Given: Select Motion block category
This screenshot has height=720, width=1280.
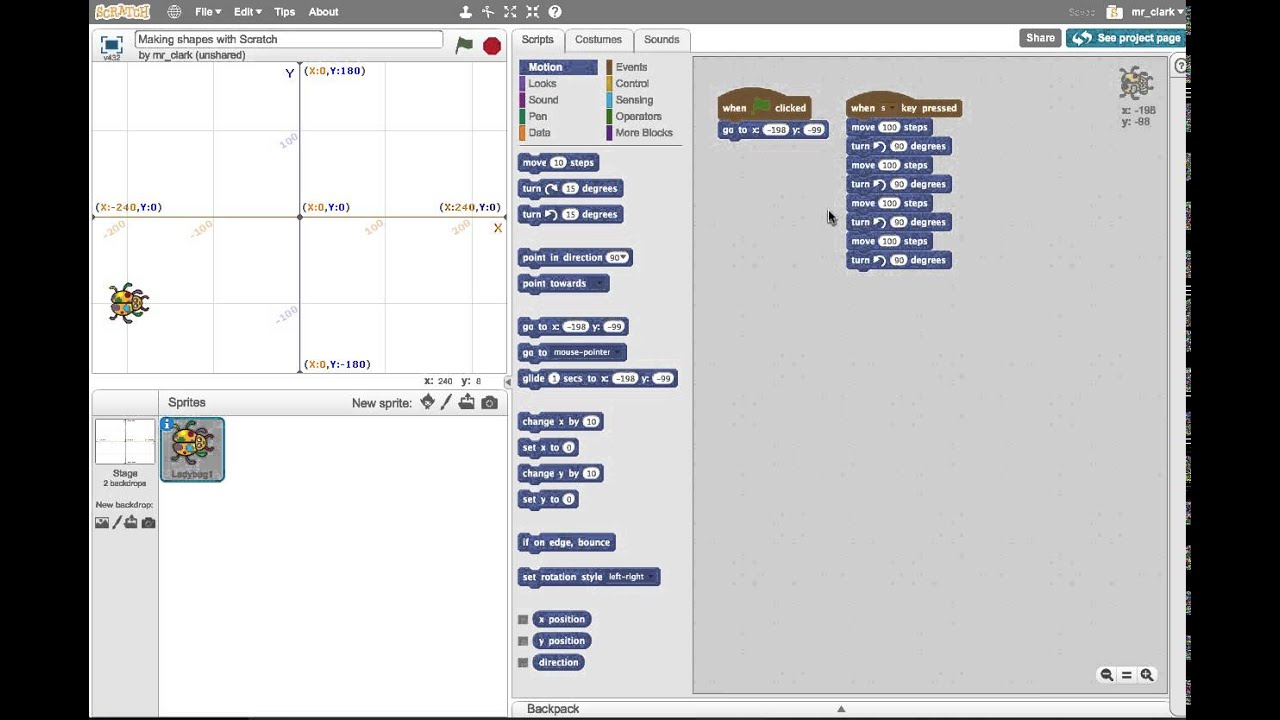Looking at the screenshot, I should (558, 67).
